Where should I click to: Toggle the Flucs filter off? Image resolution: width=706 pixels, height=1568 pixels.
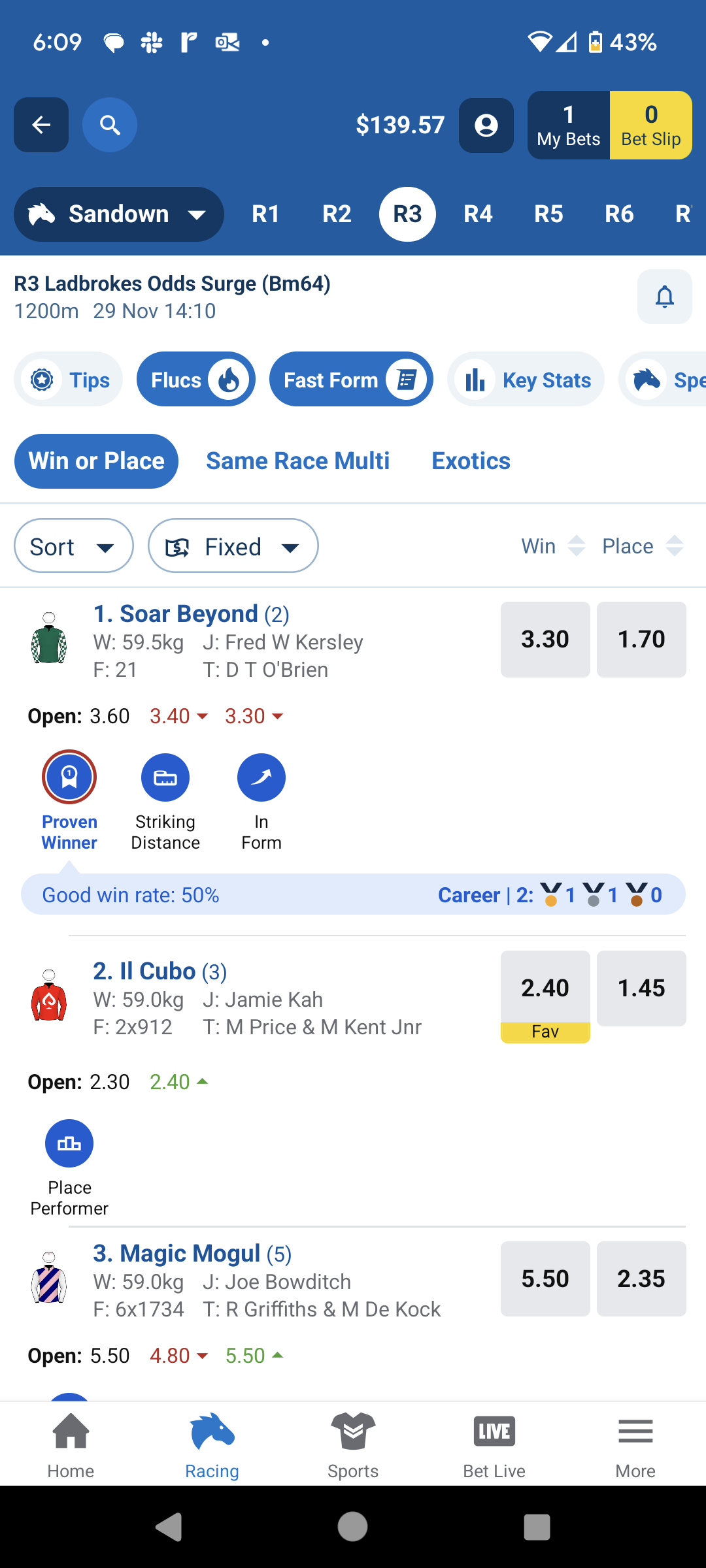click(x=196, y=380)
